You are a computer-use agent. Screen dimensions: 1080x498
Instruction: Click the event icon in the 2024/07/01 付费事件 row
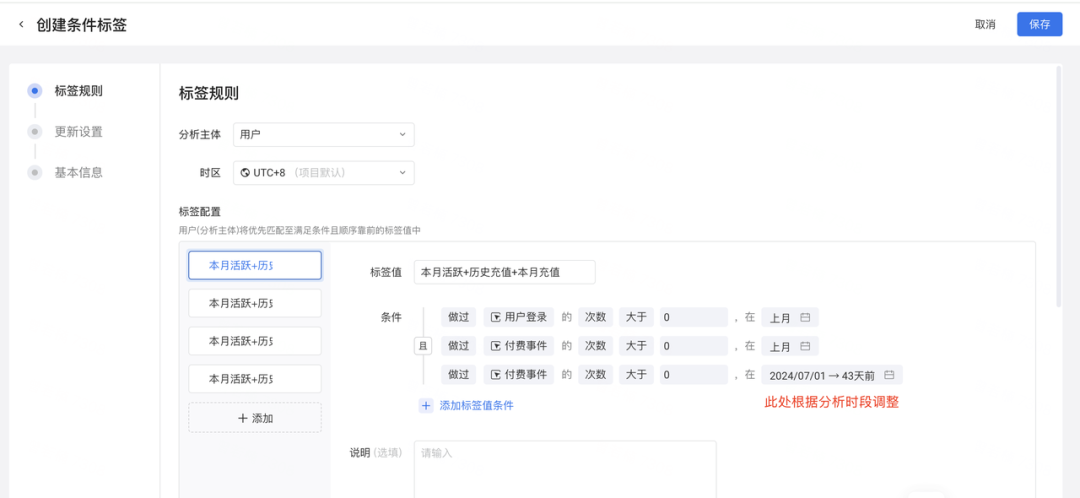[x=496, y=375]
